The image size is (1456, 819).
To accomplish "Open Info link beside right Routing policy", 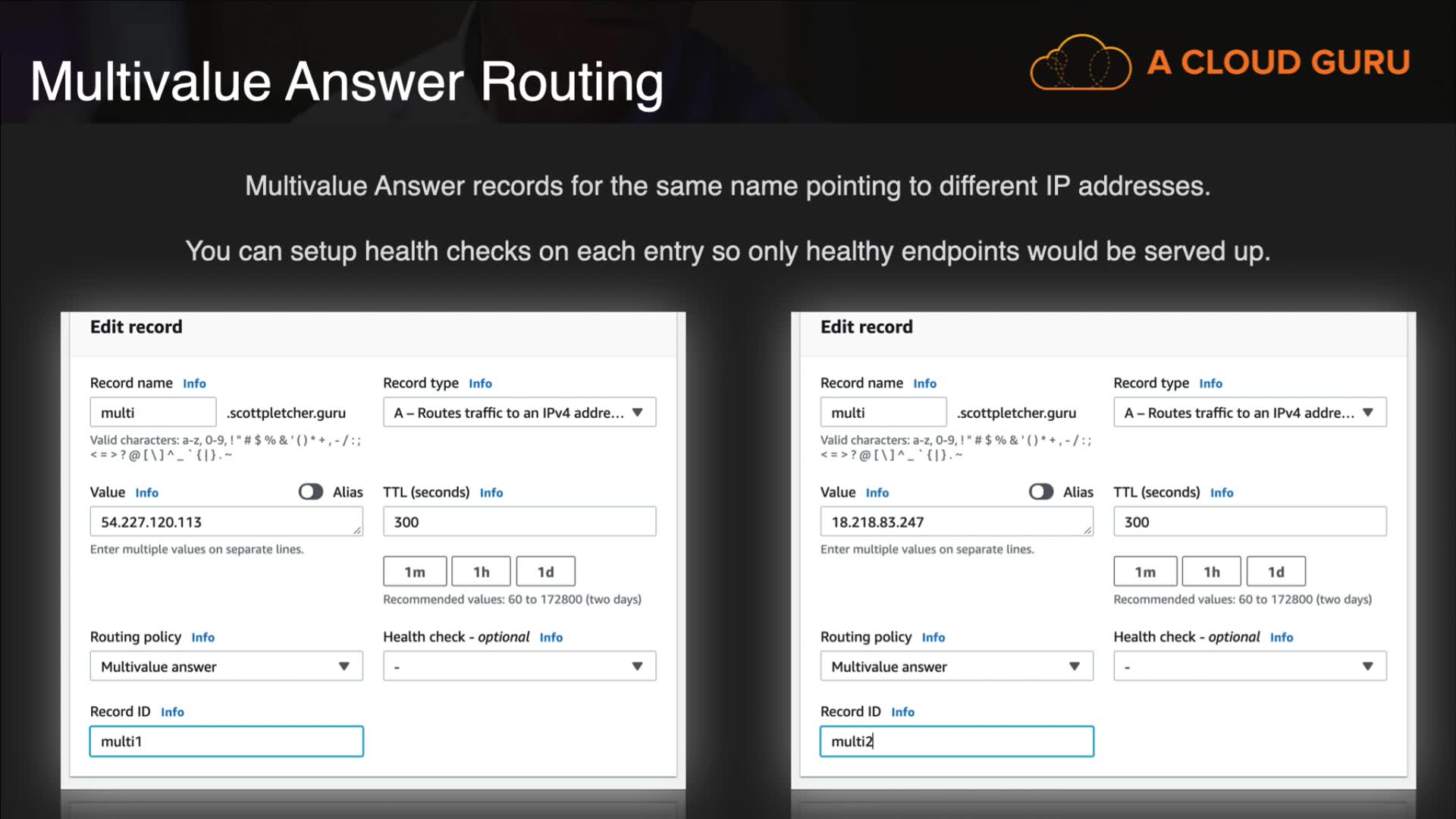I will pyautogui.click(x=933, y=638).
